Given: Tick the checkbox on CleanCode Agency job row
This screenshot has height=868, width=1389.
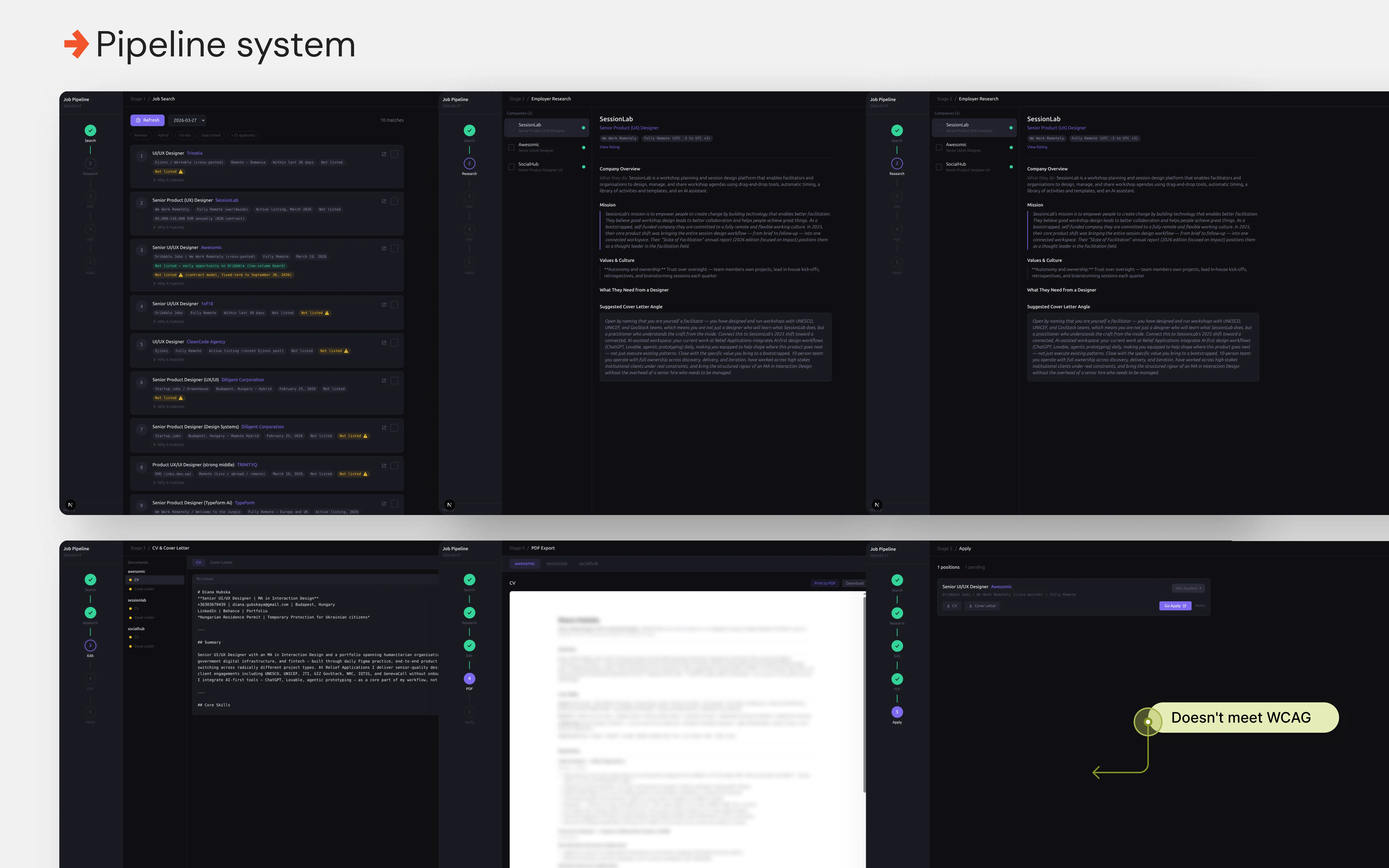Looking at the screenshot, I should pos(394,342).
